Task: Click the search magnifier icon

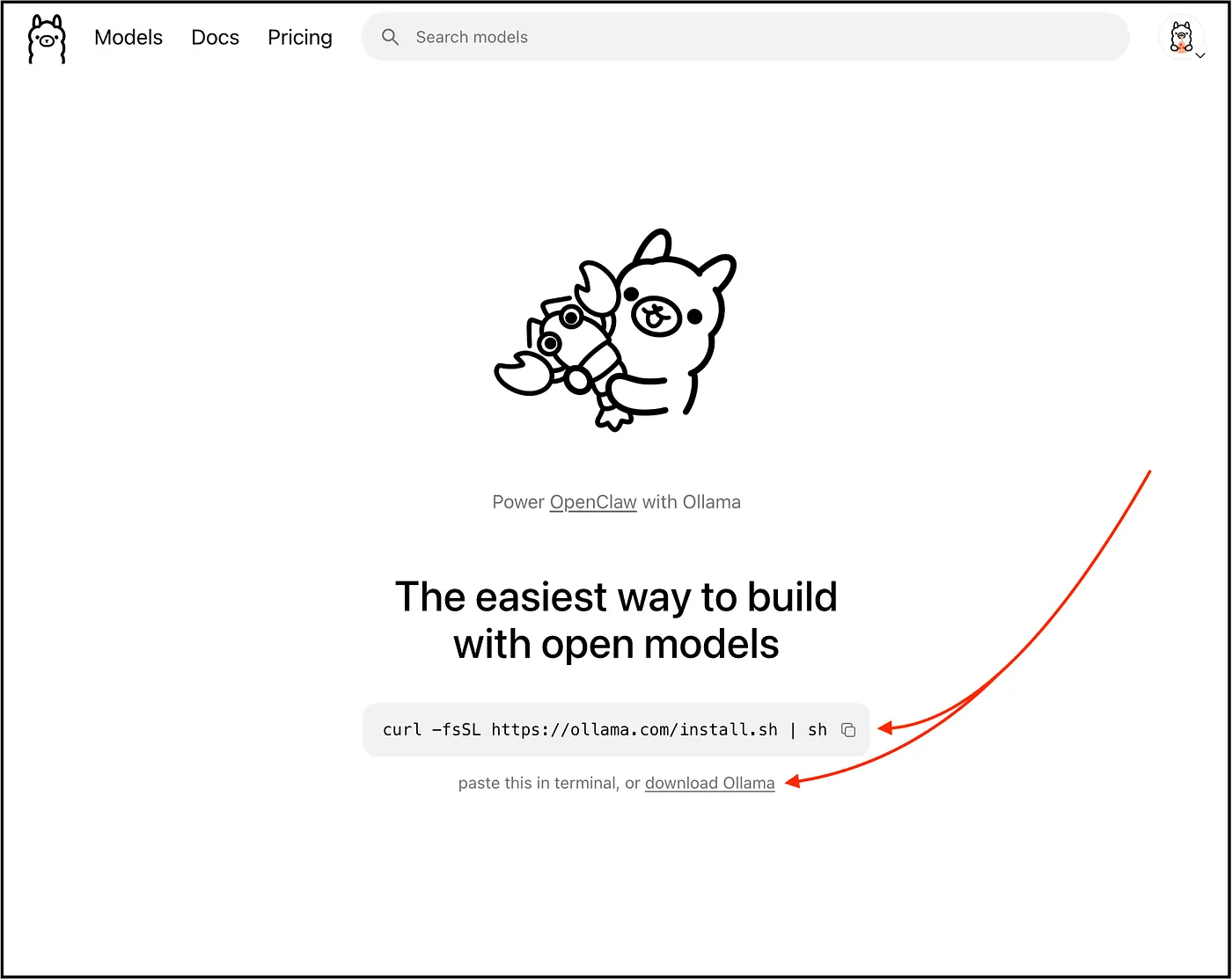Action: pos(390,37)
